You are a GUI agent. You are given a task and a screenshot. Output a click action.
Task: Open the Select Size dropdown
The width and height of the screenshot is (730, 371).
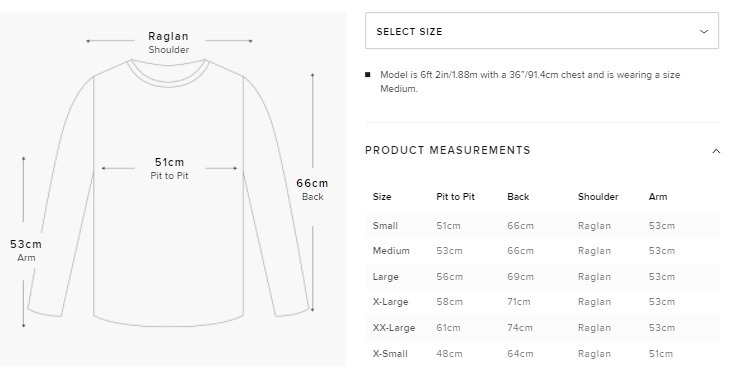point(542,31)
